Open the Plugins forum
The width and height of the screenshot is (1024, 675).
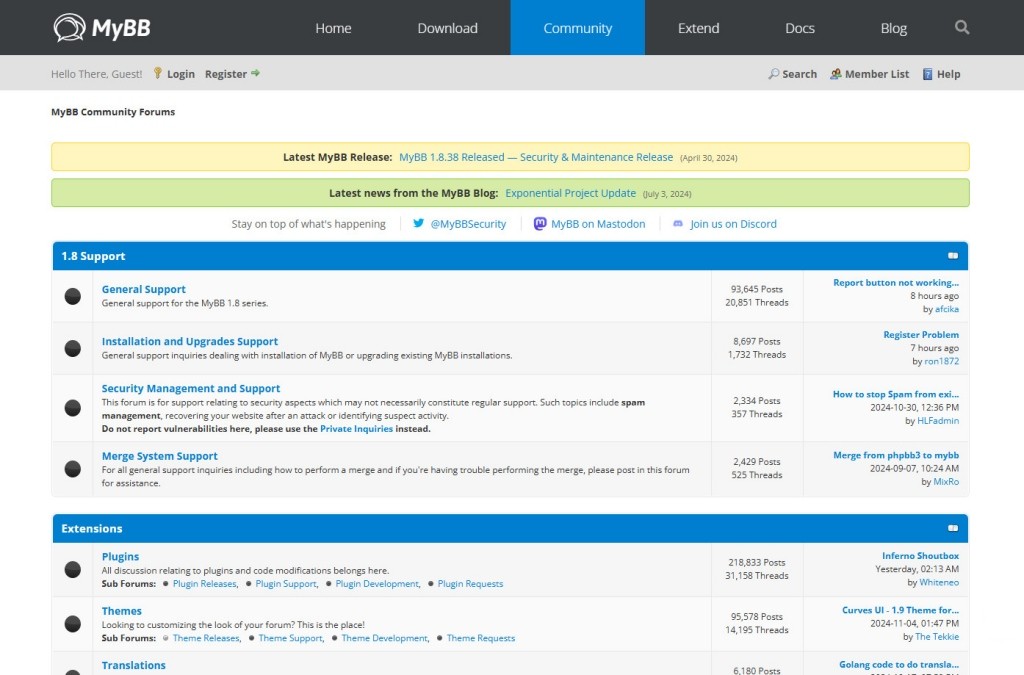[120, 557]
